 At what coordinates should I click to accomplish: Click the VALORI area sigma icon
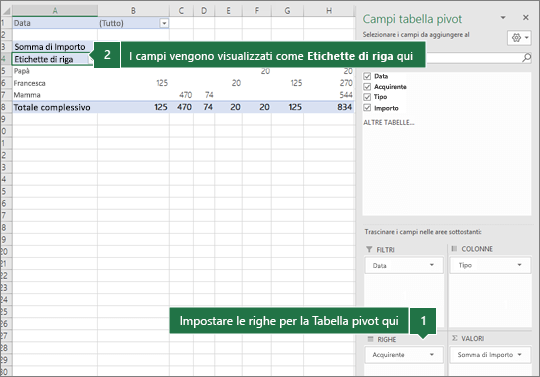click(455, 338)
